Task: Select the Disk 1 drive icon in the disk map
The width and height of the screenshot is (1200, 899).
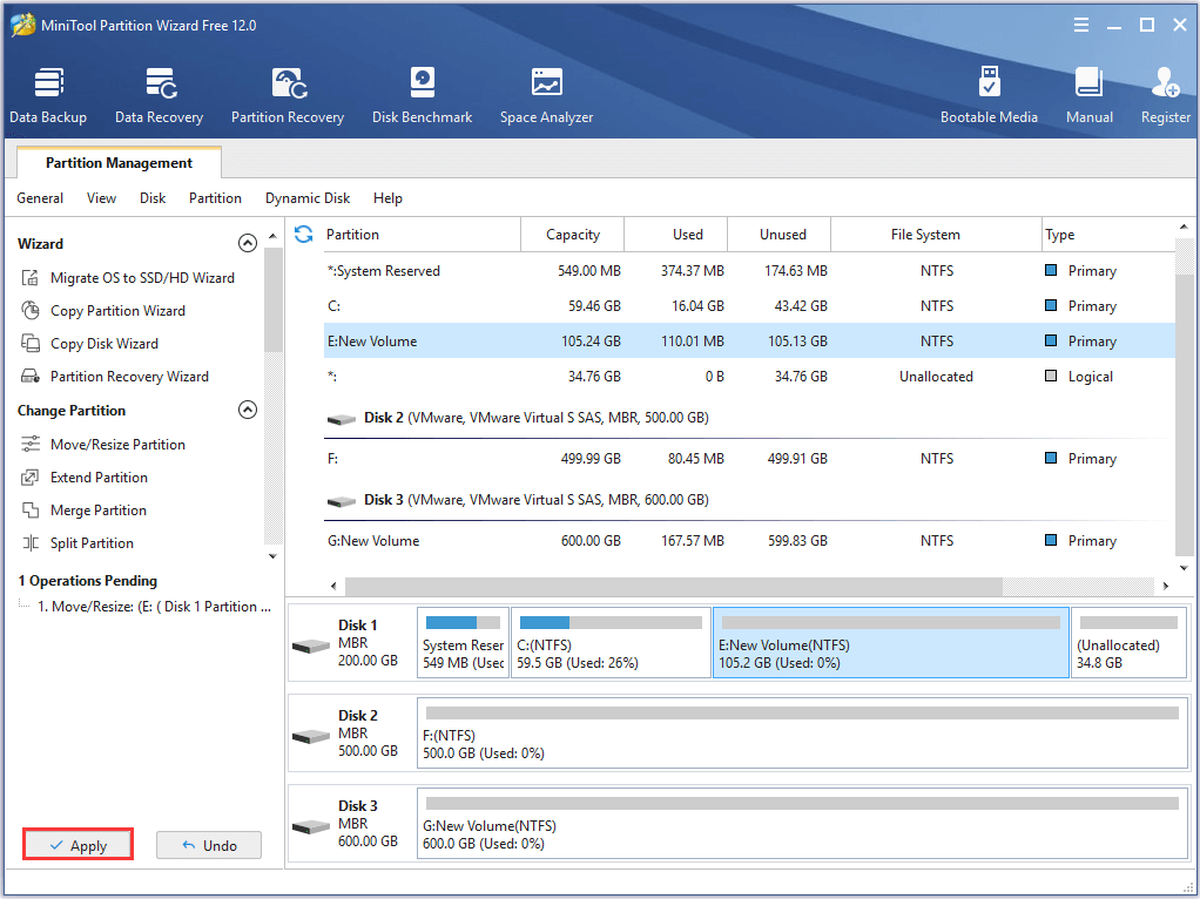Action: (311, 646)
